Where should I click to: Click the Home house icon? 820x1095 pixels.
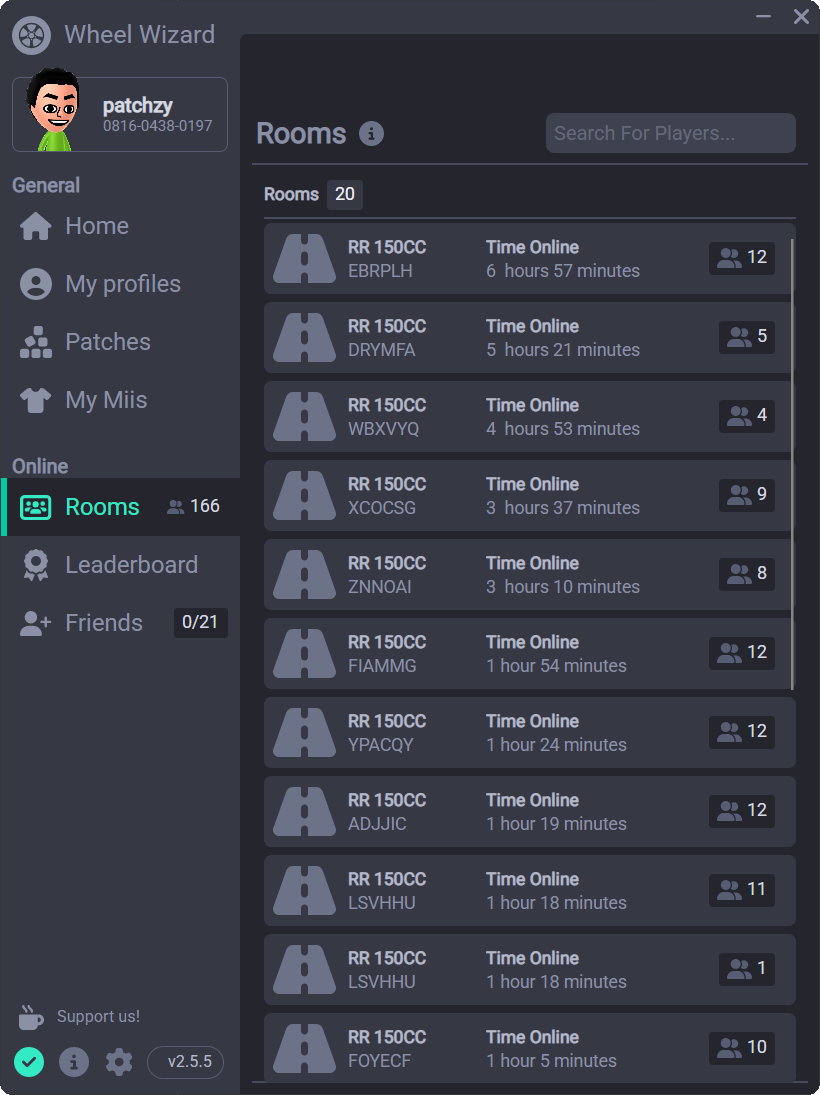[36, 226]
